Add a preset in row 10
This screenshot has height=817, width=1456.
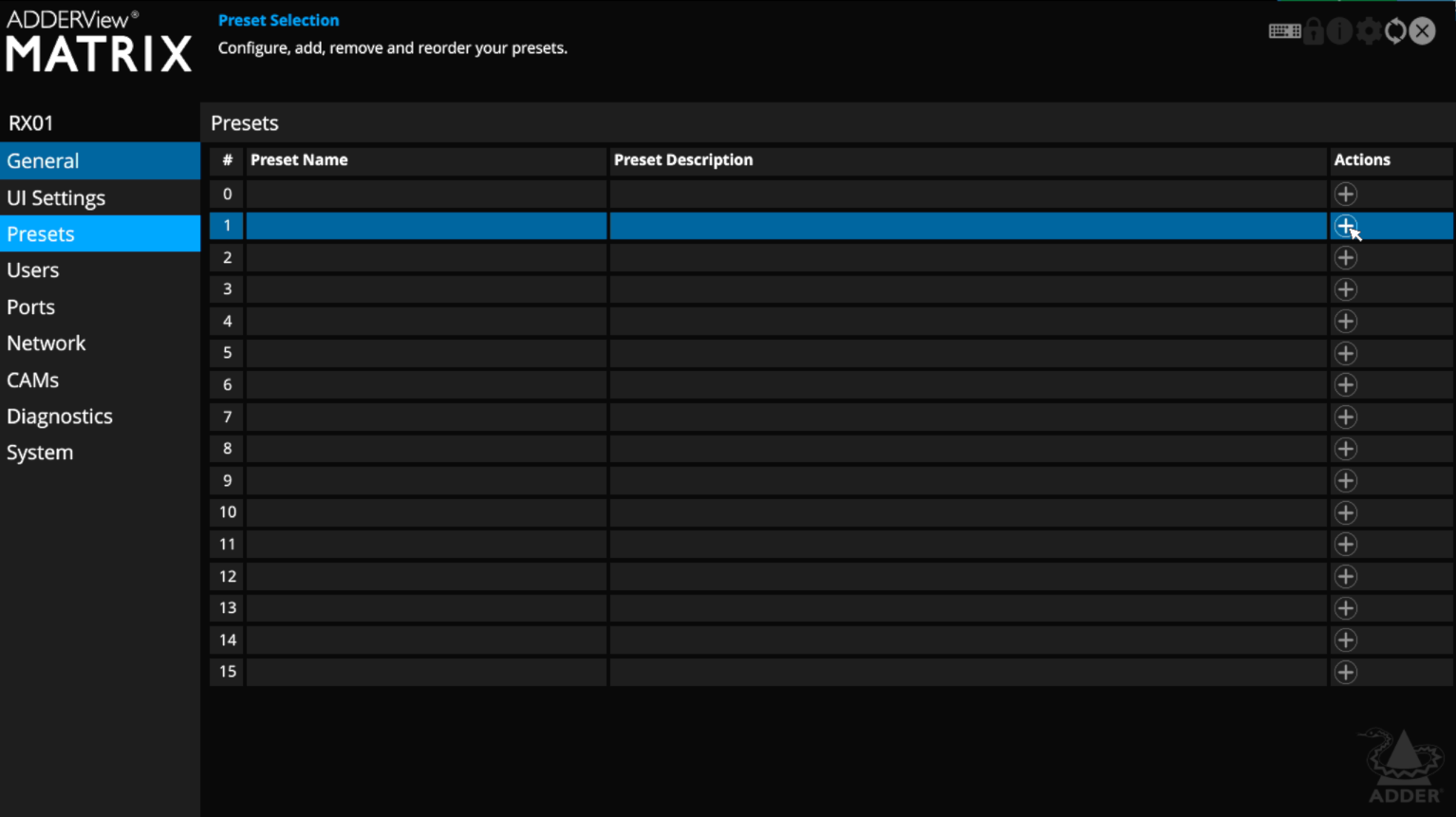pyautogui.click(x=1345, y=512)
